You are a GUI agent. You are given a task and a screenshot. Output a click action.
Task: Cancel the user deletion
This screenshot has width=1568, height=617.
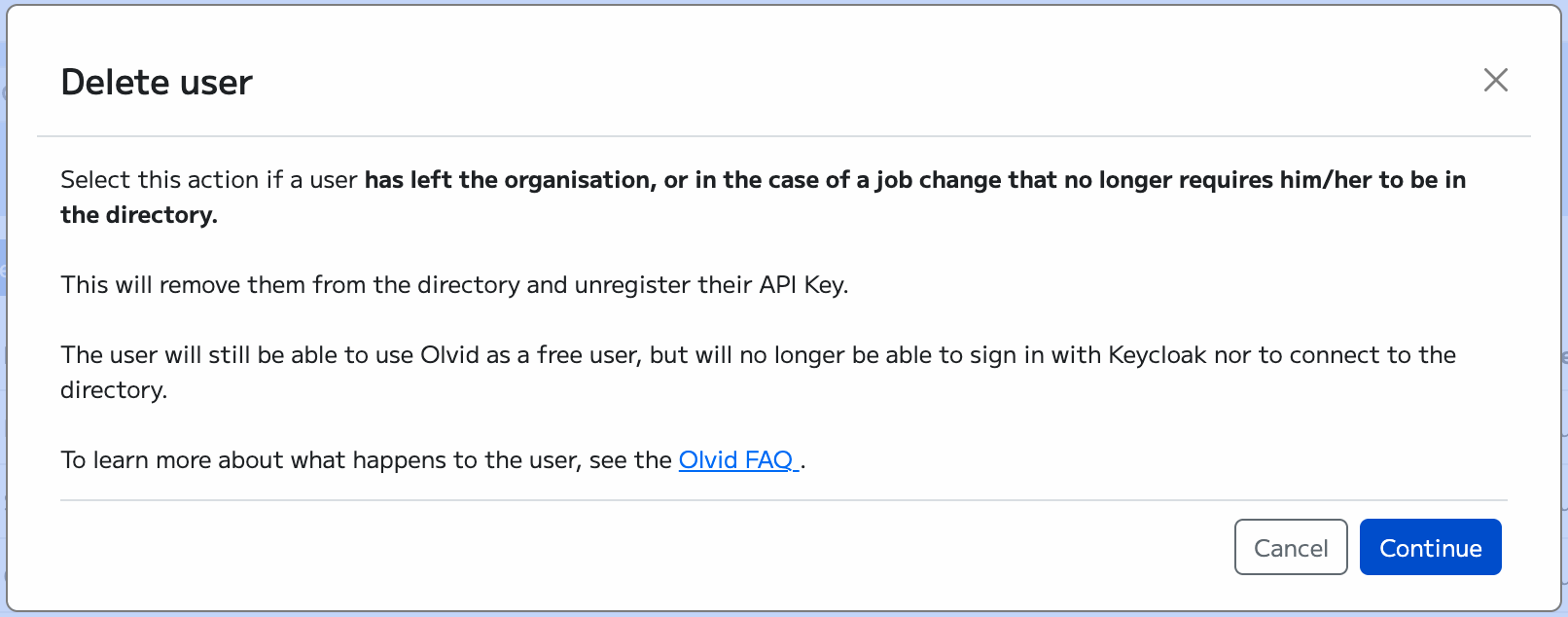tap(1290, 548)
